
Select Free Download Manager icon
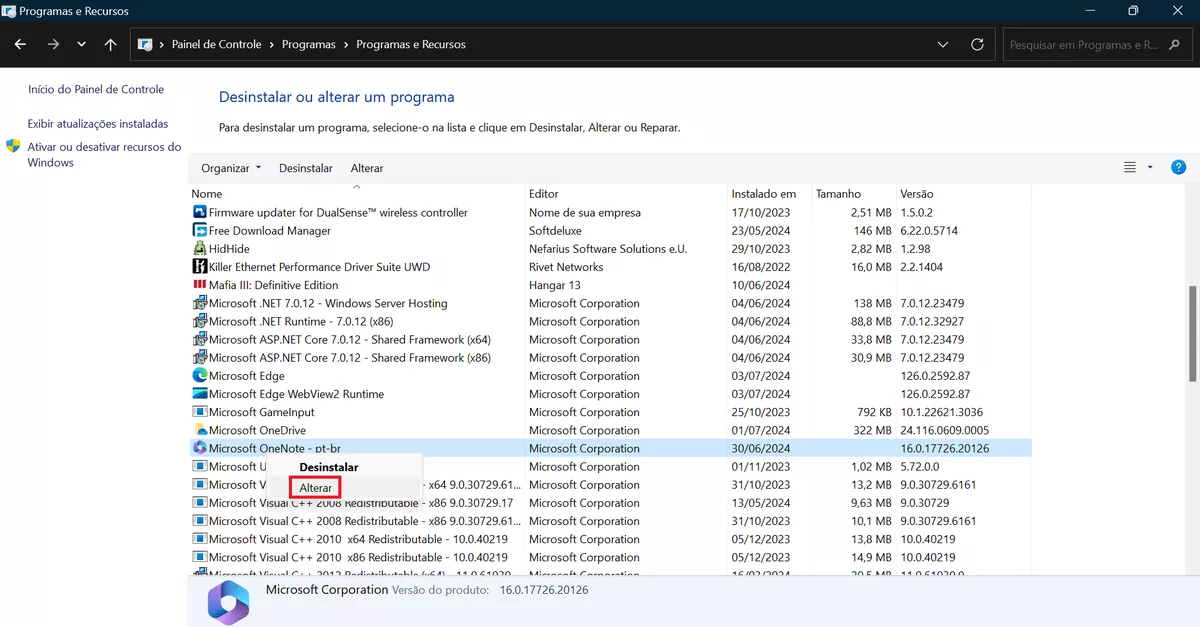click(199, 231)
